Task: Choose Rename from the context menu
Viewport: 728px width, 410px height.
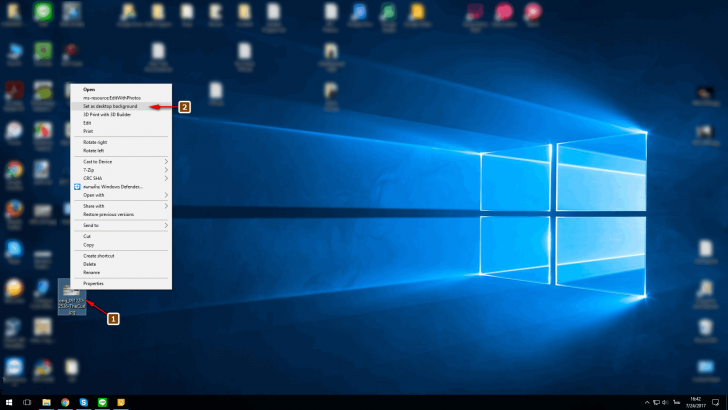Action: (121, 273)
